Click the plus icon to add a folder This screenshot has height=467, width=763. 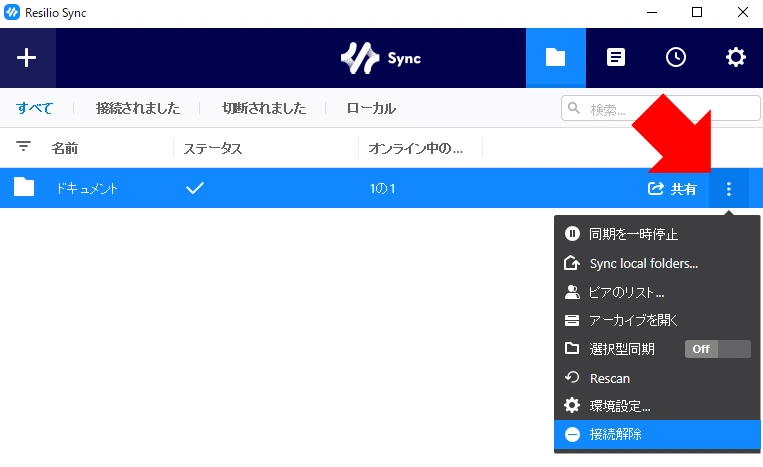click(x=26, y=57)
